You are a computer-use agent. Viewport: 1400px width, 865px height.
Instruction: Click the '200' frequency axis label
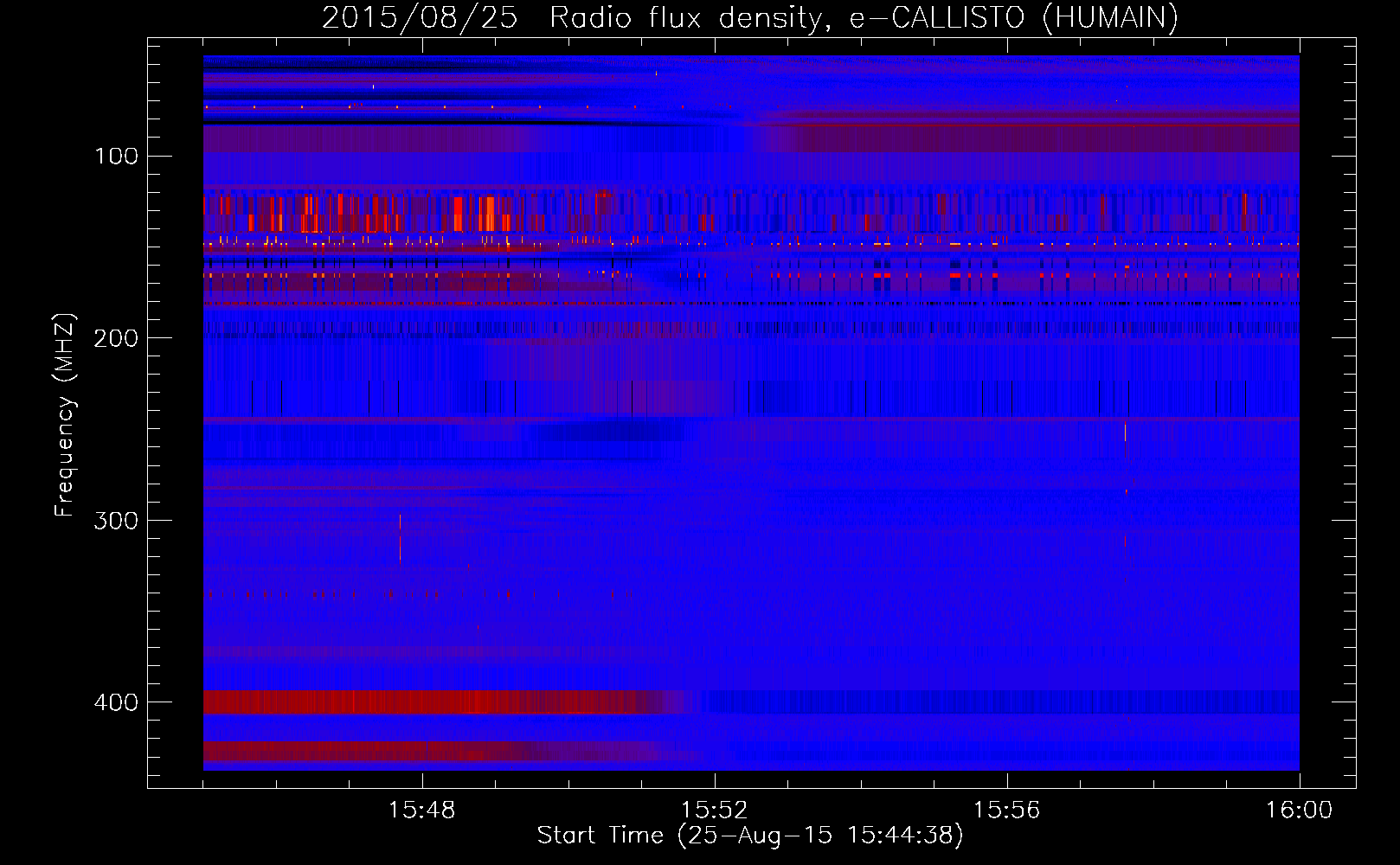[x=116, y=338]
